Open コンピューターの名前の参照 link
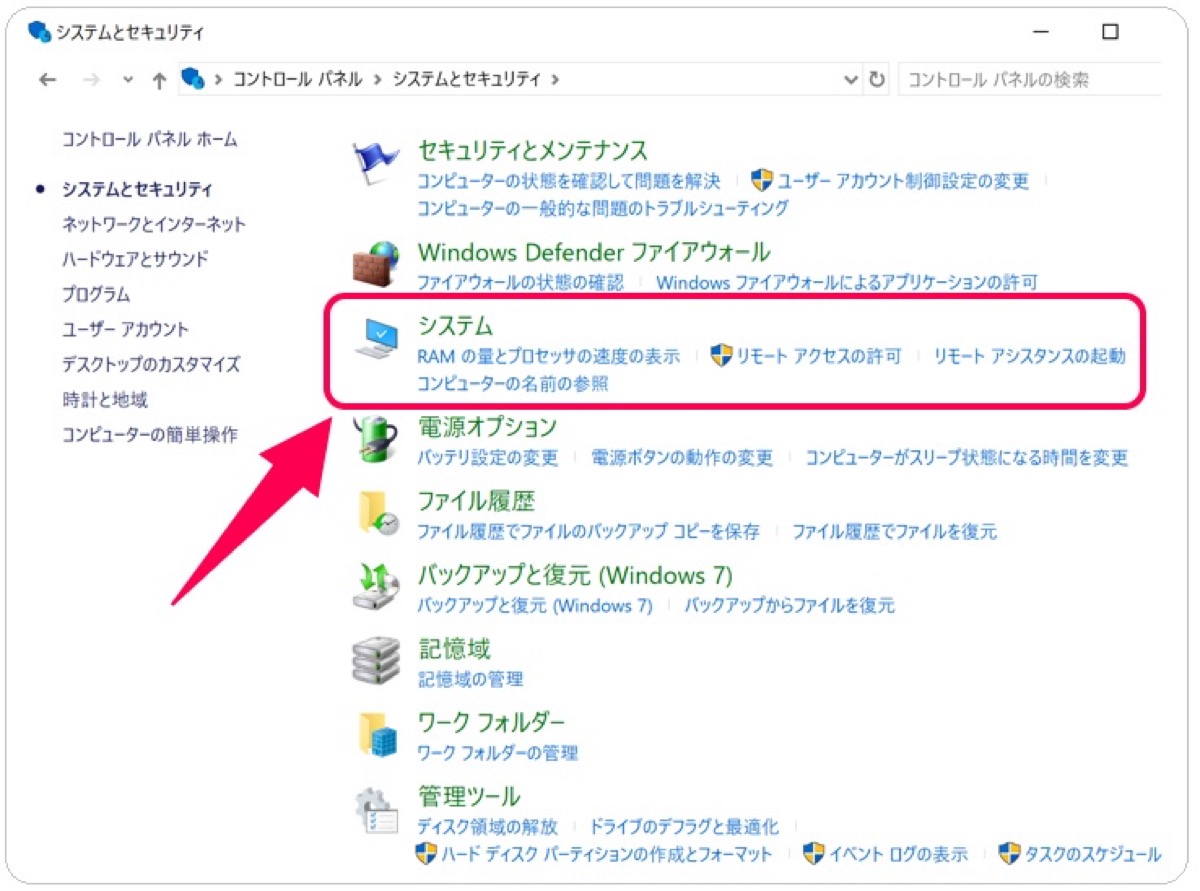1200x891 pixels. (x=513, y=384)
